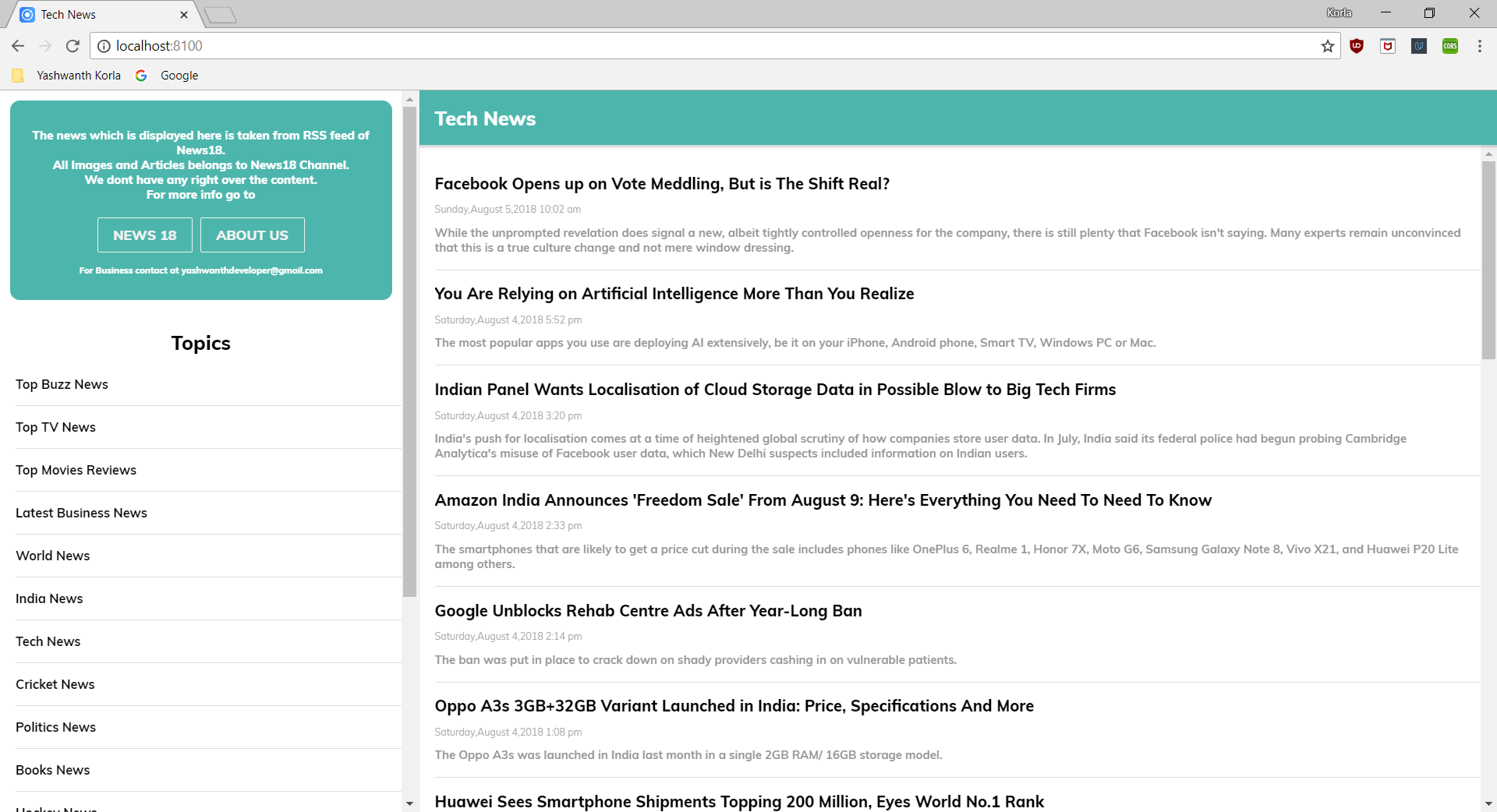
Task: Open the Oppo A3s 3GB+32GB Variant article
Action: coord(734,706)
